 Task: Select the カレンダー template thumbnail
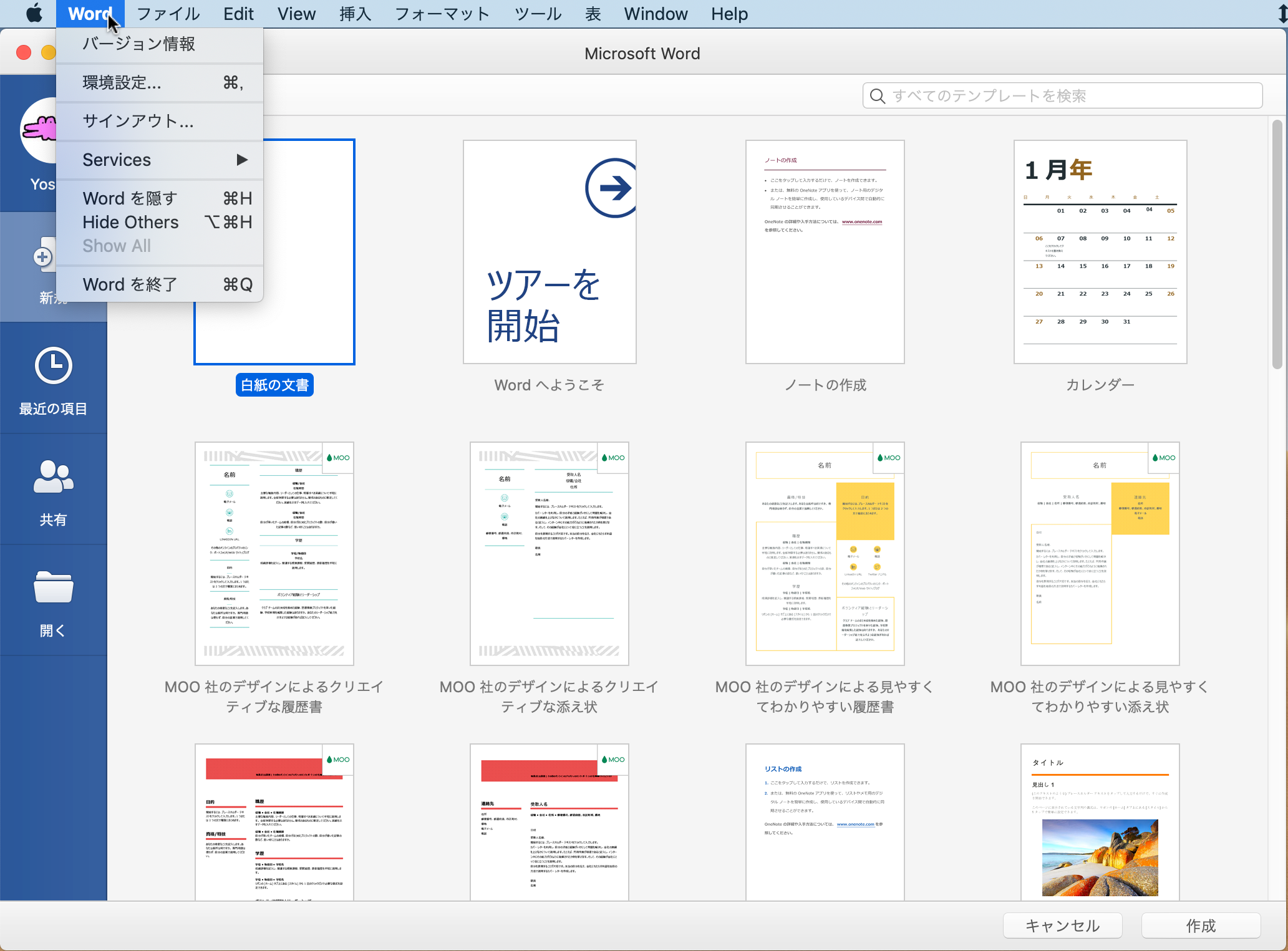(1100, 252)
